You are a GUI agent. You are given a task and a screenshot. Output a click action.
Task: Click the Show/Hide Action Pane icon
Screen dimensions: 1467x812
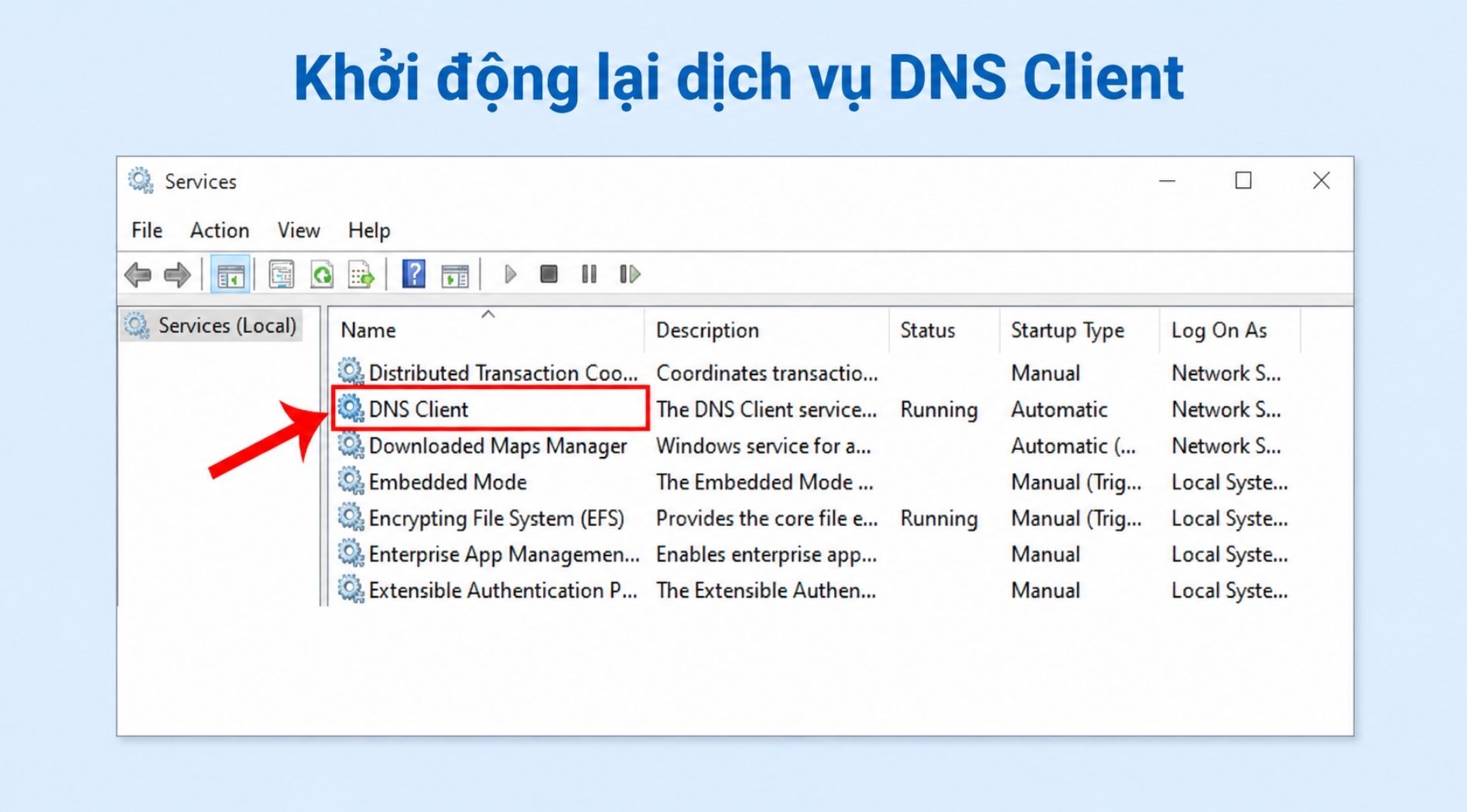coord(454,275)
